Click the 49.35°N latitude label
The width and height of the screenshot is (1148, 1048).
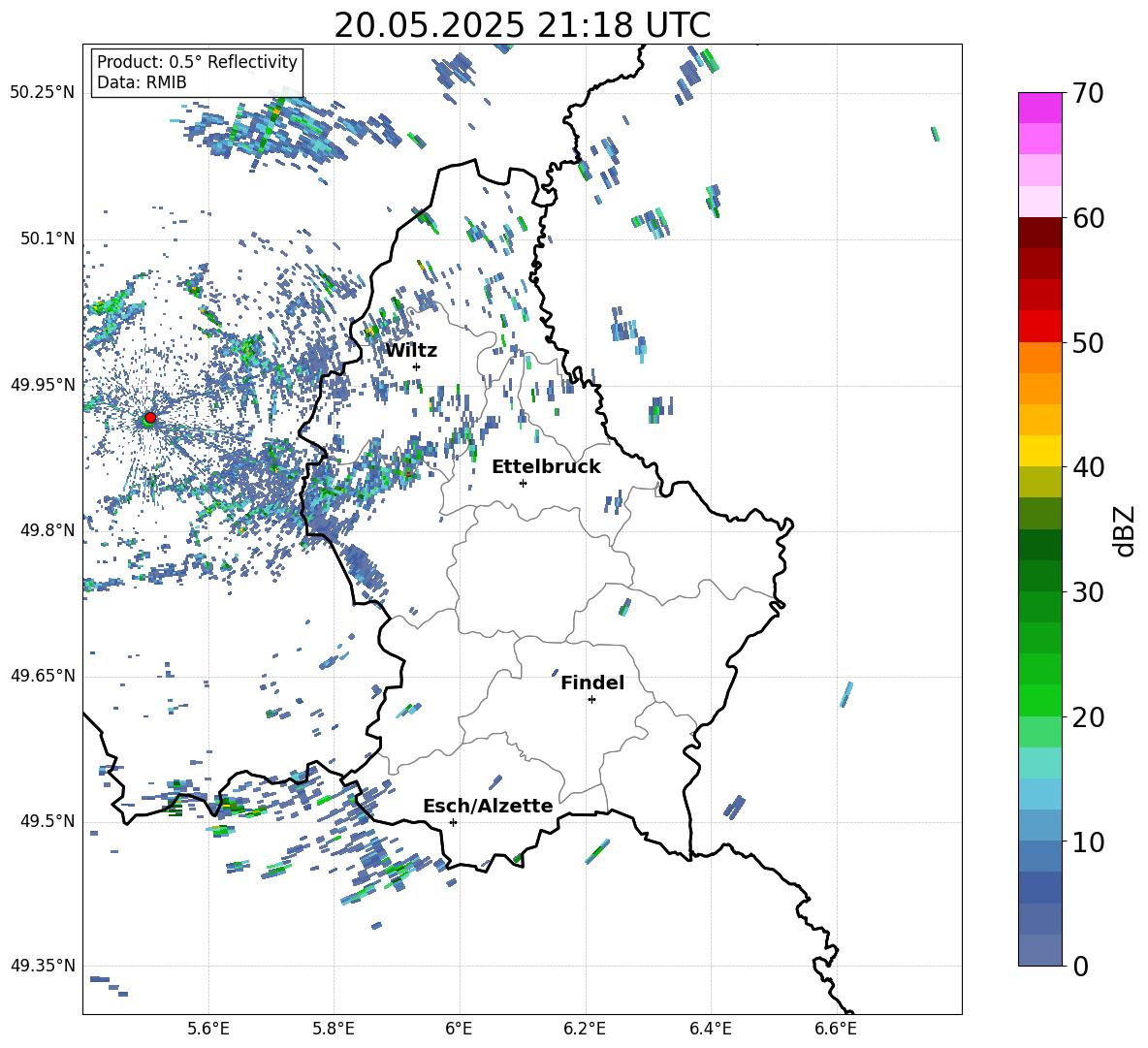[x=43, y=966]
